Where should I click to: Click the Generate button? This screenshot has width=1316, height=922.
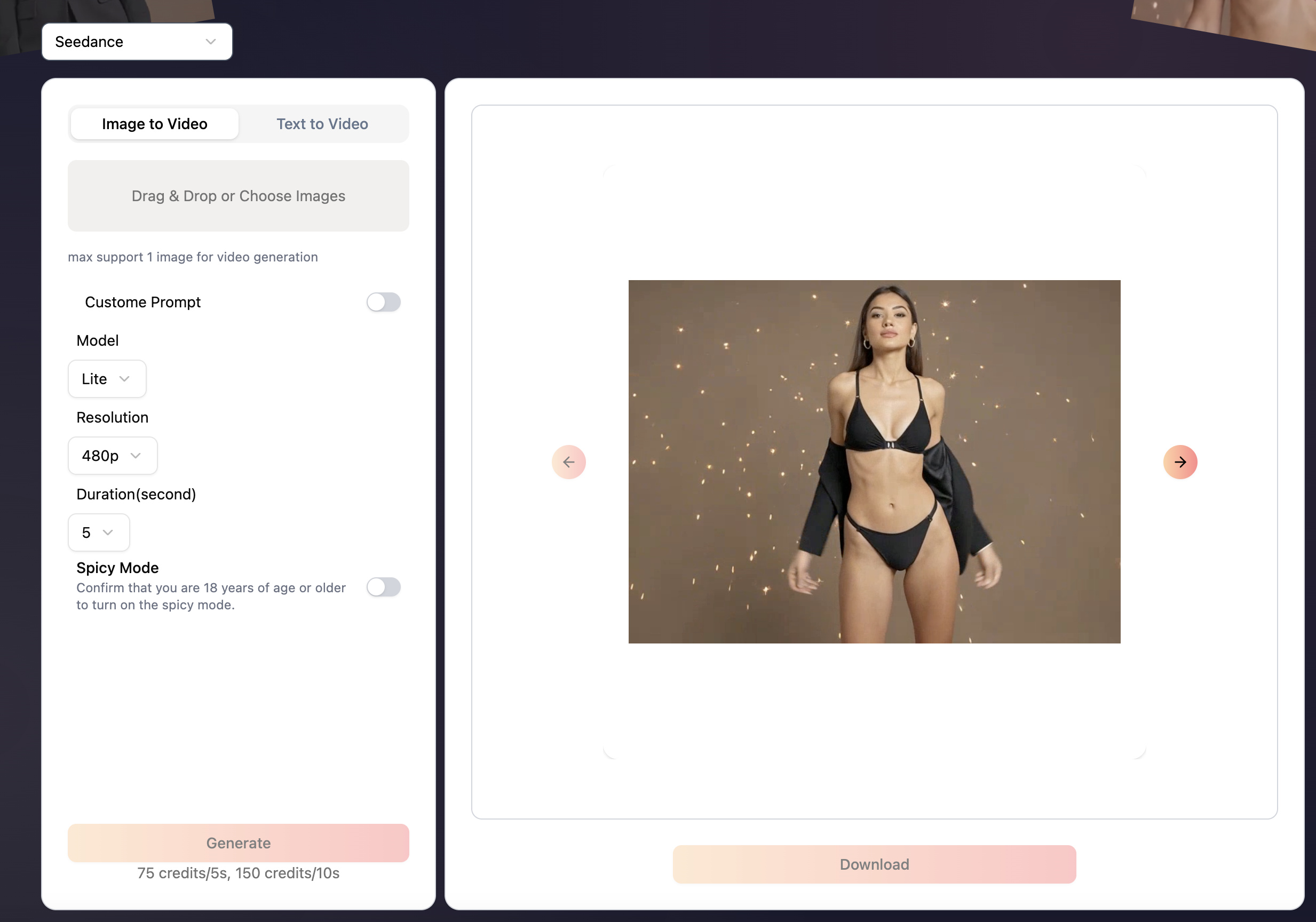238,842
